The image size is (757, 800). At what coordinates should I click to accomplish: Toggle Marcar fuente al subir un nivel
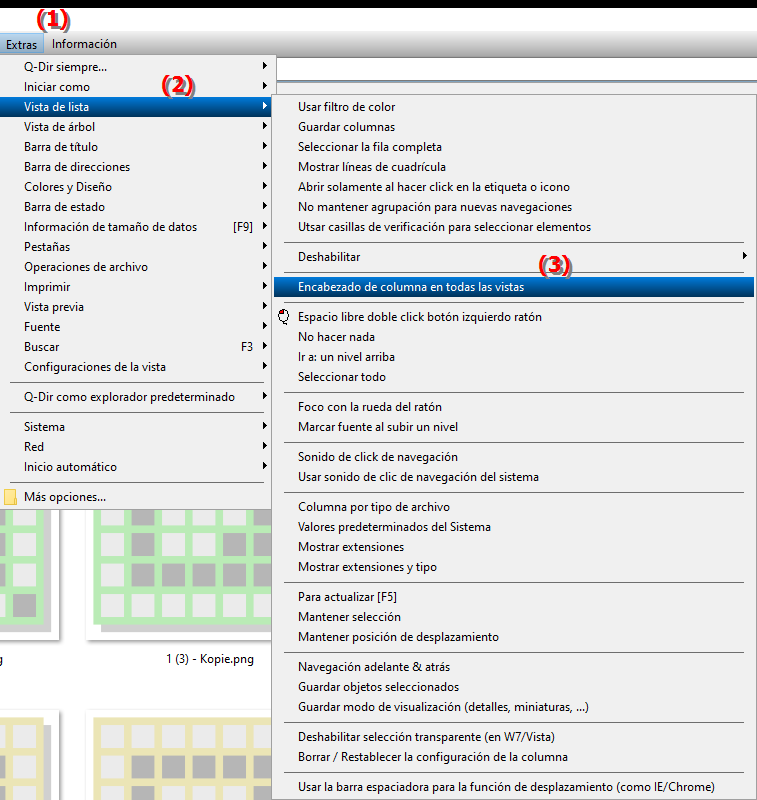coord(514,427)
